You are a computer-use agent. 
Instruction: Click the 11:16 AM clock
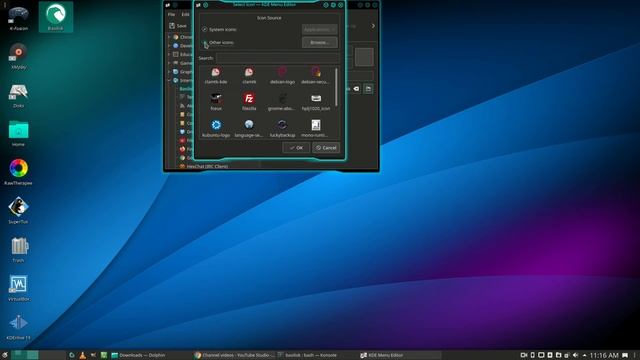[604, 355]
